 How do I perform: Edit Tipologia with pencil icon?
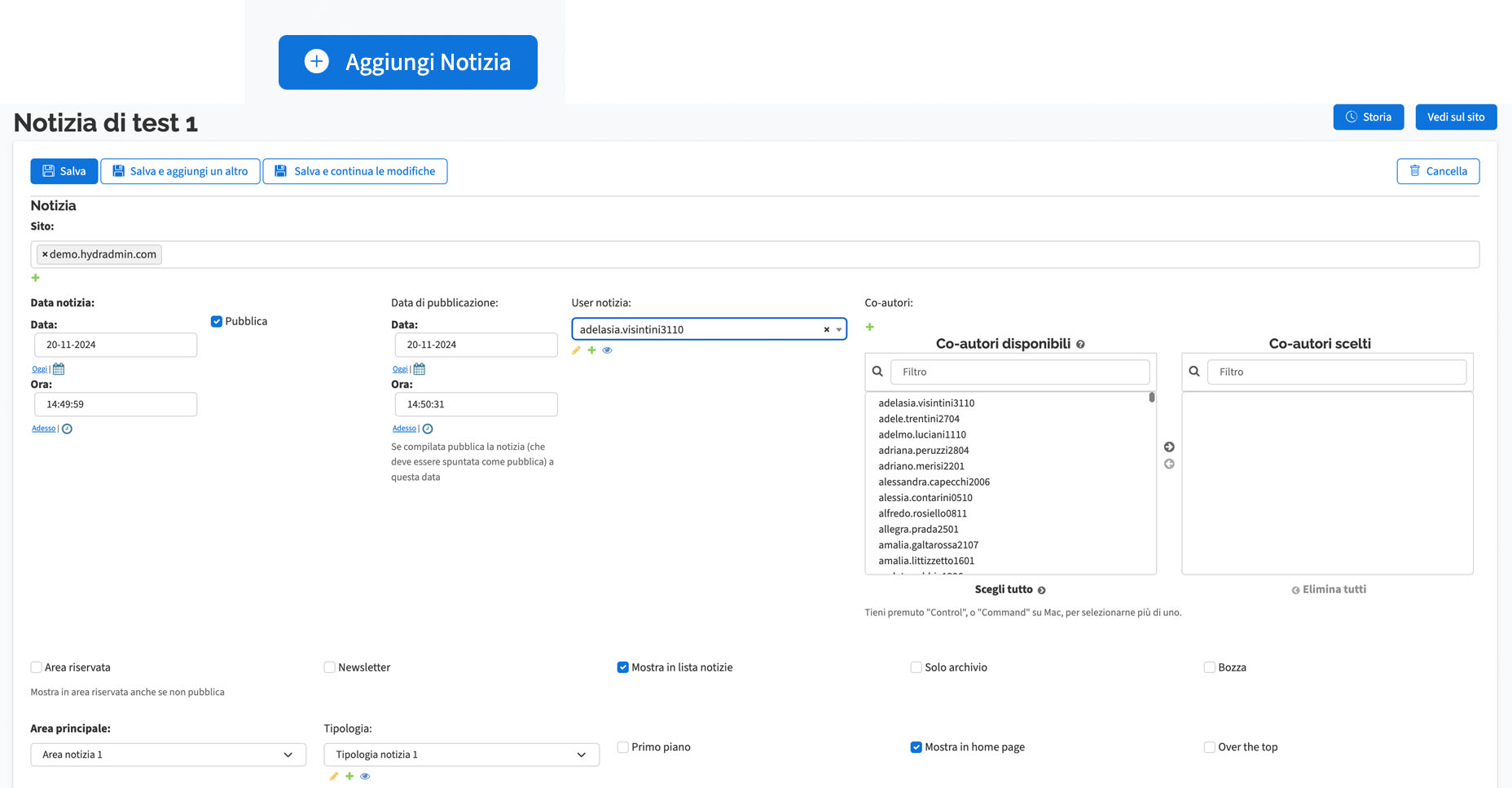click(333, 777)
